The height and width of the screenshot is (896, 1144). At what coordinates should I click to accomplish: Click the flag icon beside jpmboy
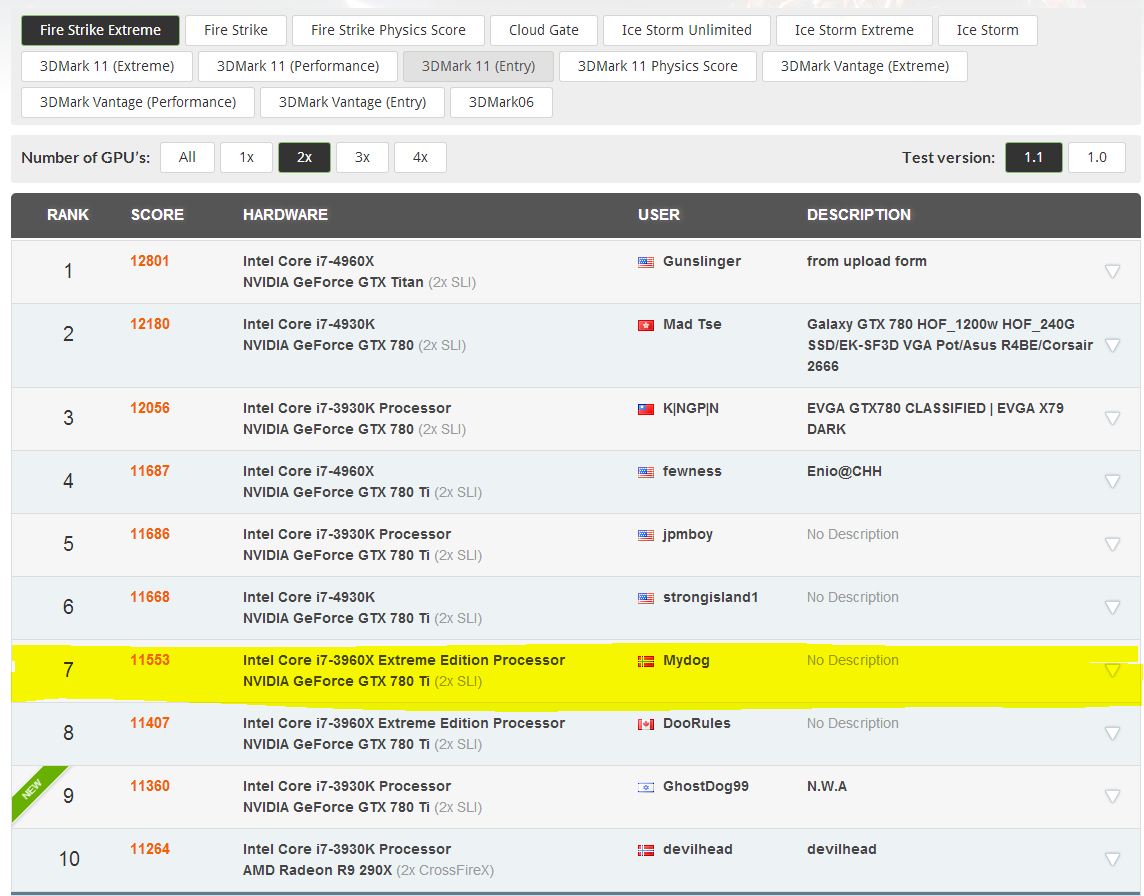pos(646,535)
